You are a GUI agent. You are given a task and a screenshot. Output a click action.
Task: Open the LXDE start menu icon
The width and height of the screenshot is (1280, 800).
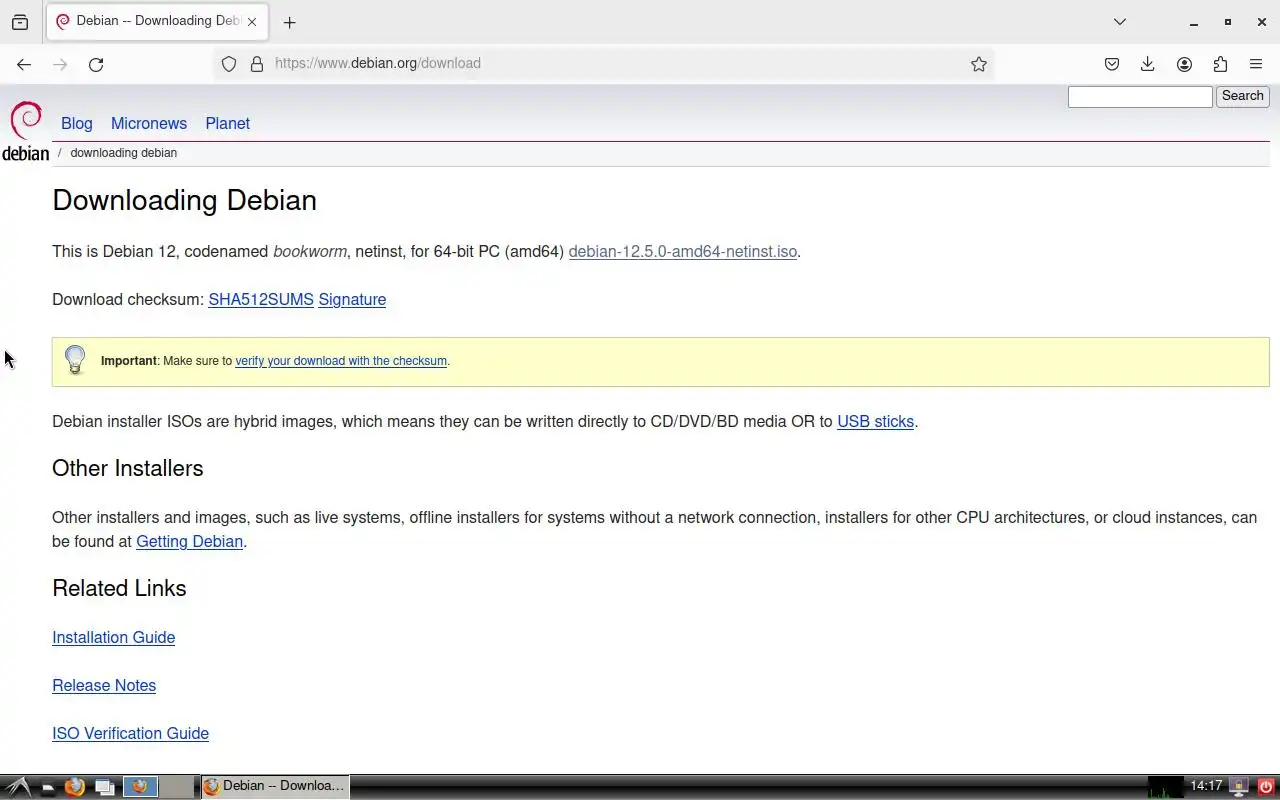[x=18, y=787]
